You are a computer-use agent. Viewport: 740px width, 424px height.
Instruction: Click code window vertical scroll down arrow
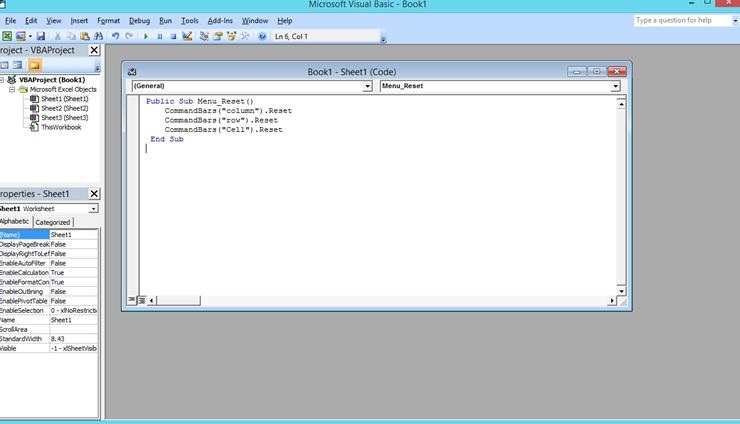click(621, 291)
